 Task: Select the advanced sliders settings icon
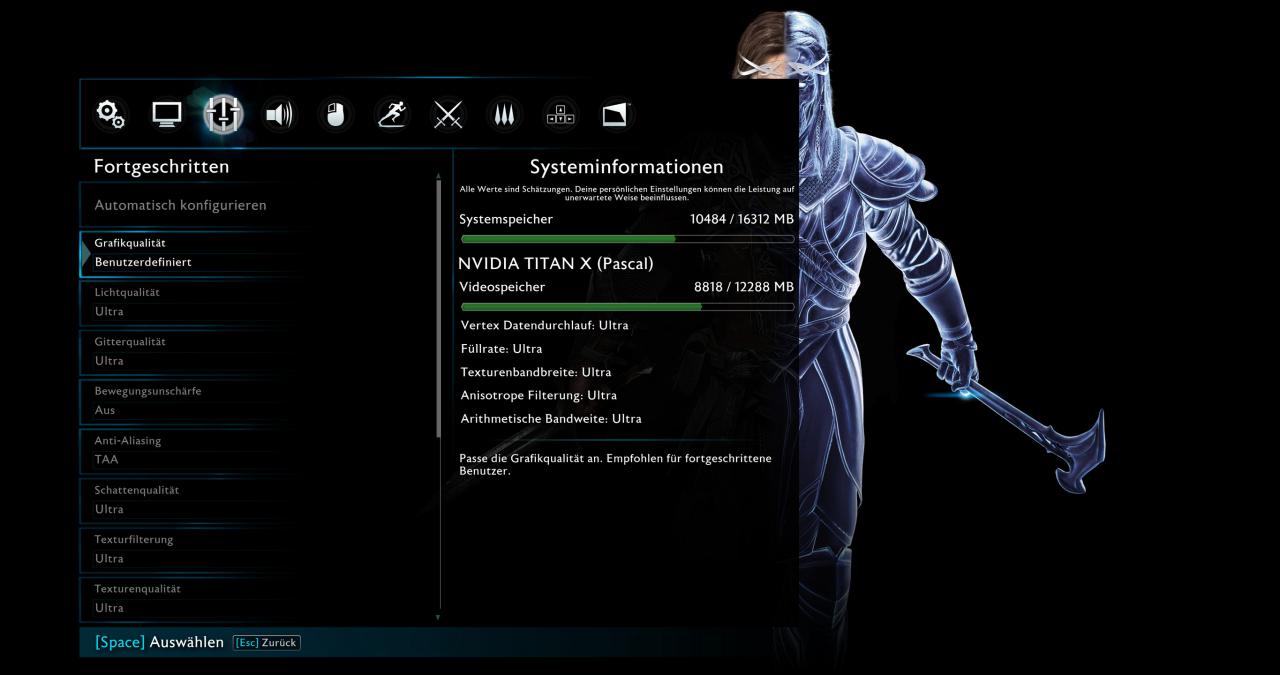[223, 114]
